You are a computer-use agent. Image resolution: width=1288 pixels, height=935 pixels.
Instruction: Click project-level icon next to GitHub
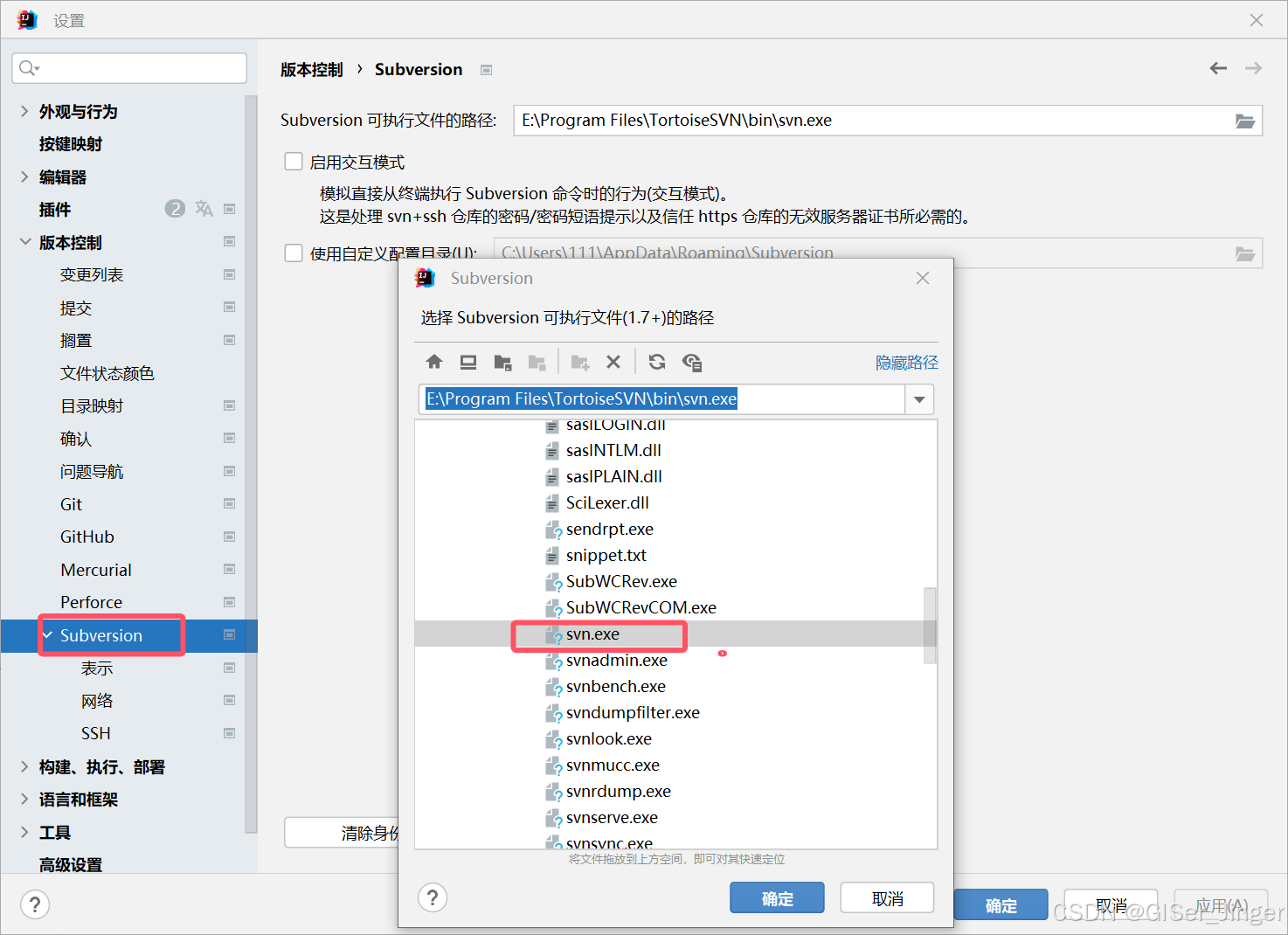tap(229, 537)
